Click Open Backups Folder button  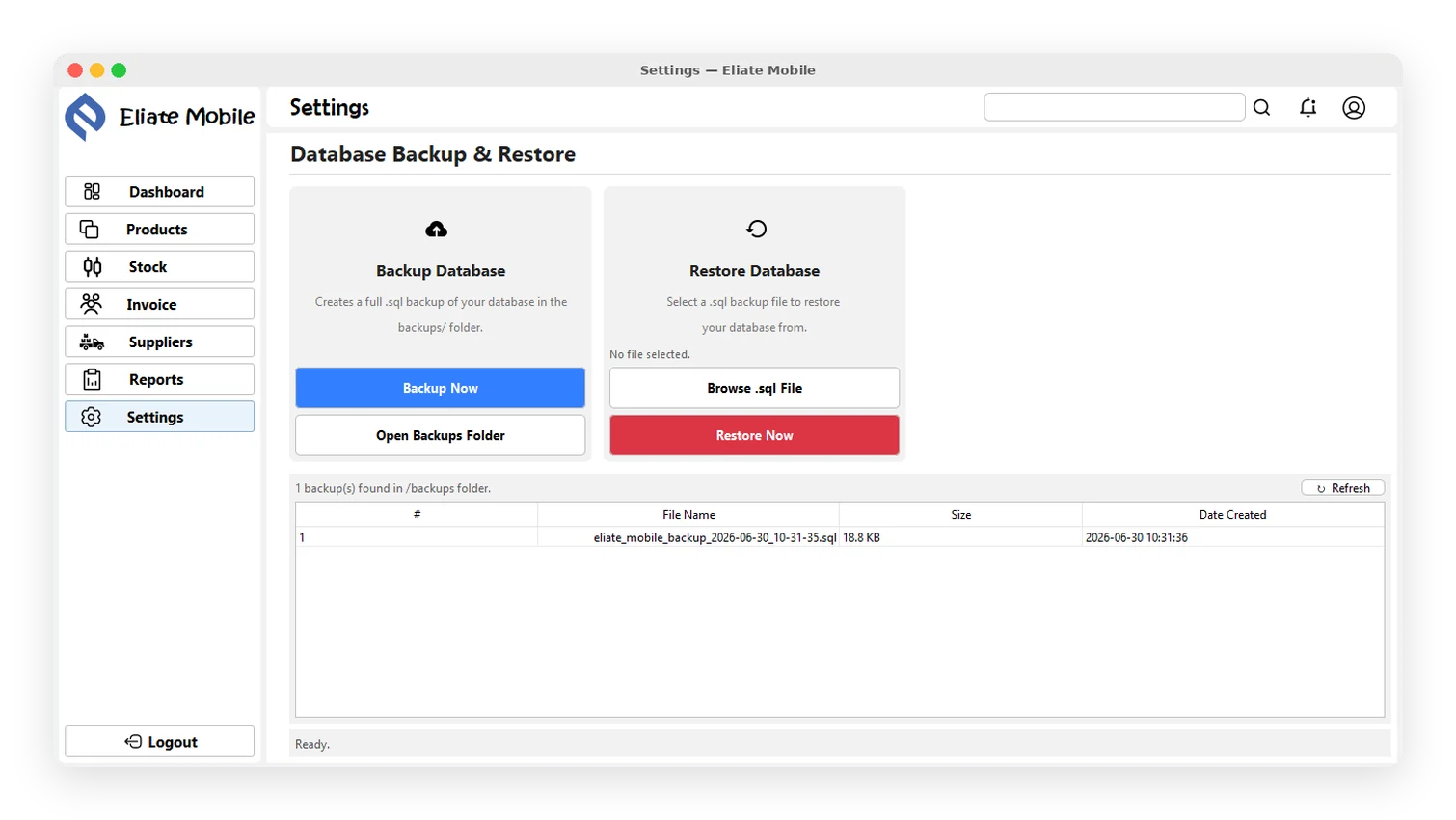click(441, 435)
